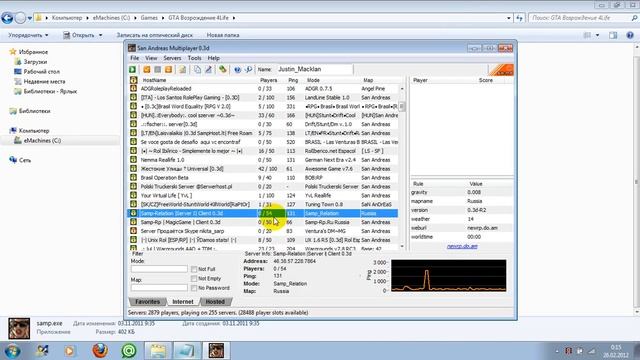Viewport: 640px width, 360px height.
Task: Click Записать на оптический диск button
Action: click(155, 35)
